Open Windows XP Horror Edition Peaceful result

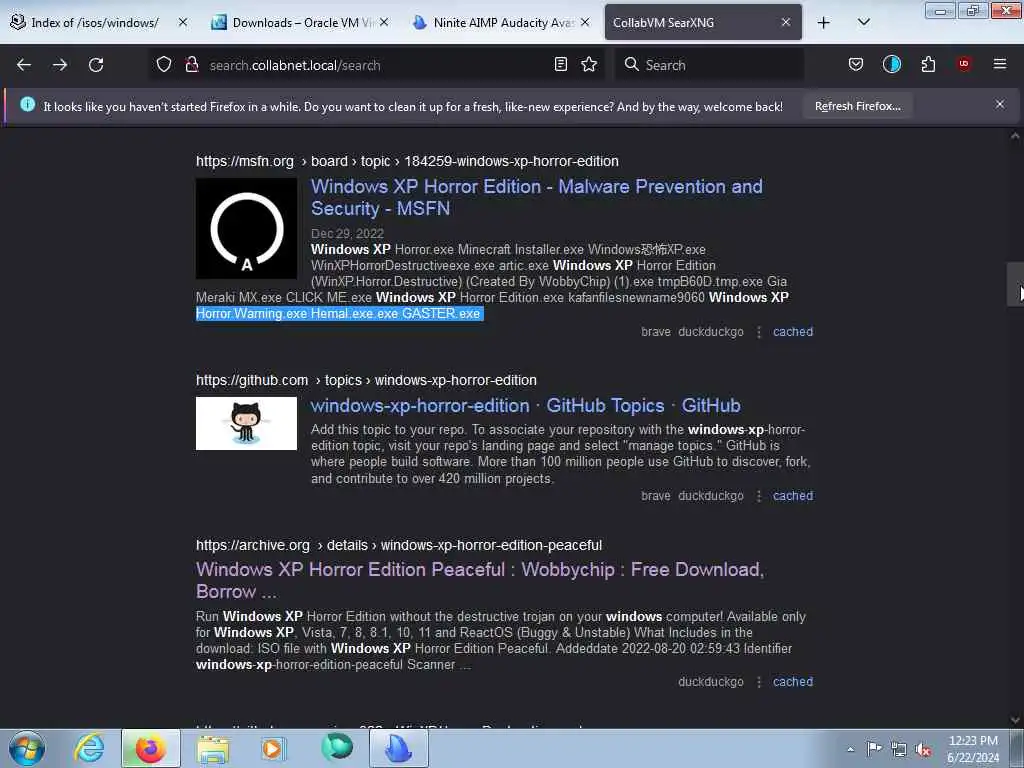coord(480,581)
